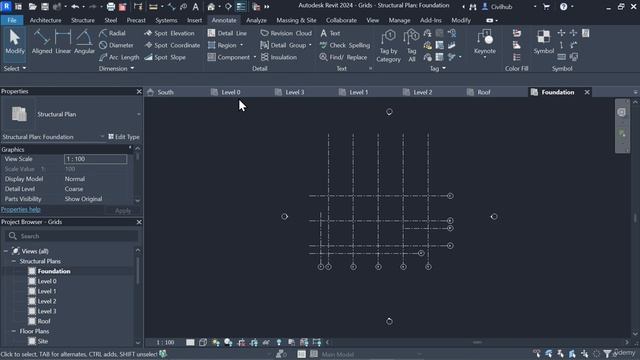Click the 1 : 100 scale button in view control bar
Screen dimensions: 640x360
166,342
